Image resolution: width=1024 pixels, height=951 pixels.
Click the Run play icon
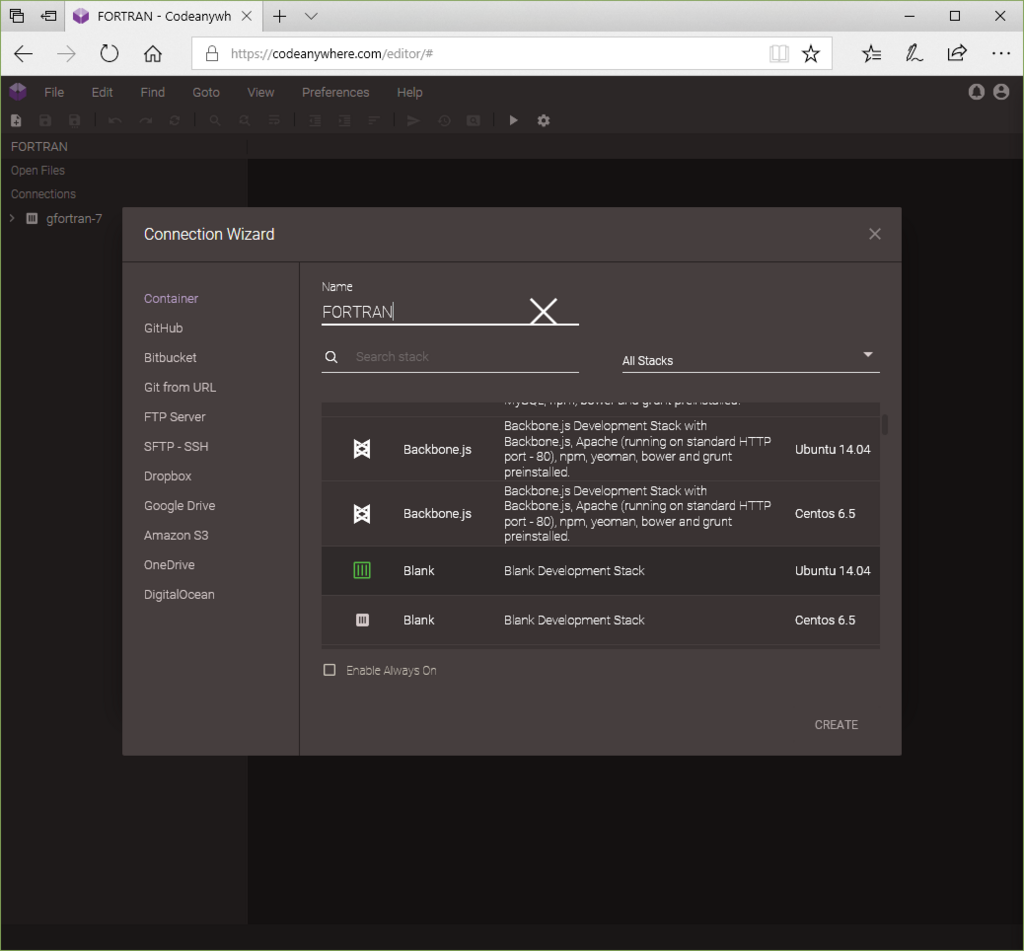[x=513, y=120]
